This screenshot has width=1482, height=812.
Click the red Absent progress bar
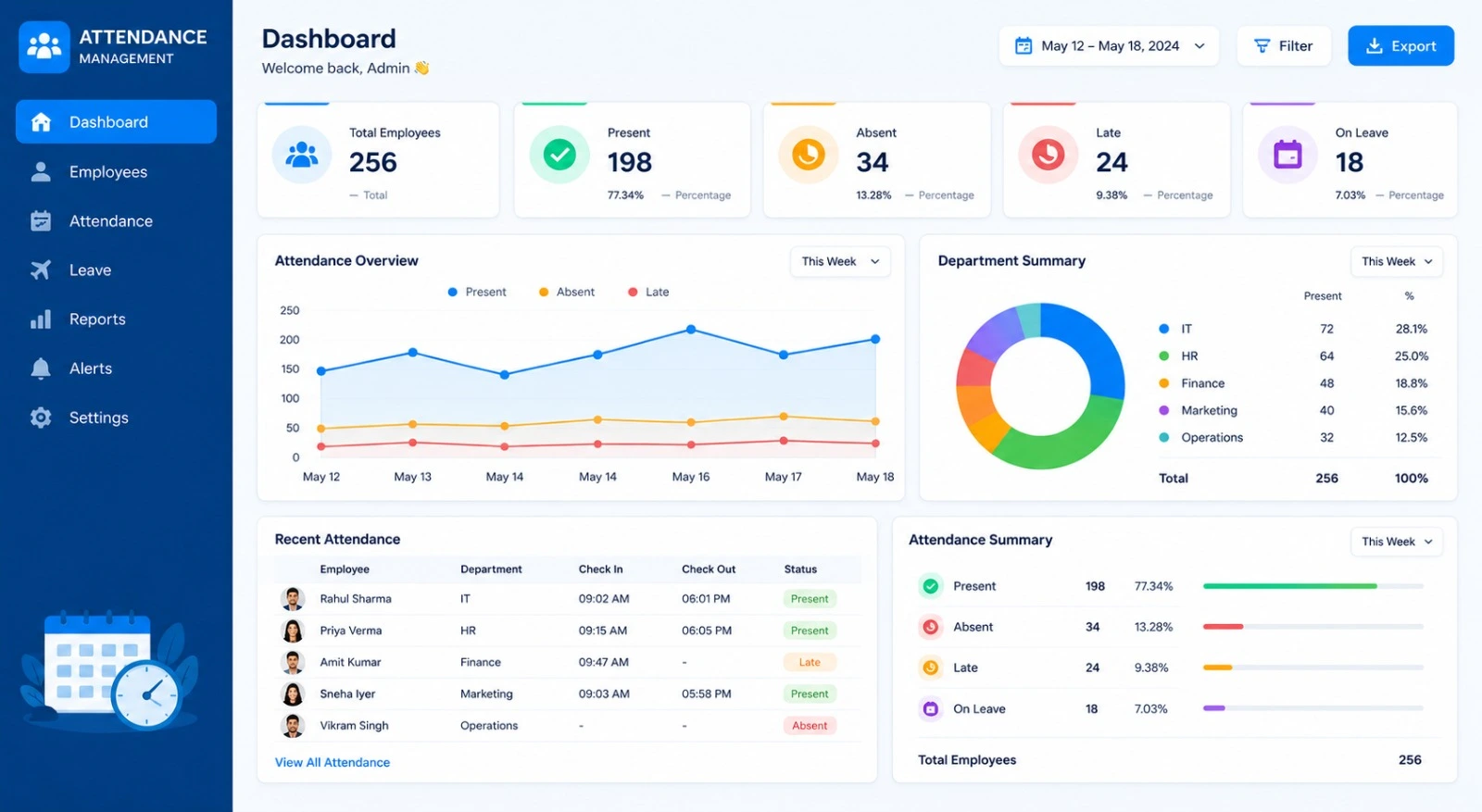pyautogui.click(x=1223, y=627)
